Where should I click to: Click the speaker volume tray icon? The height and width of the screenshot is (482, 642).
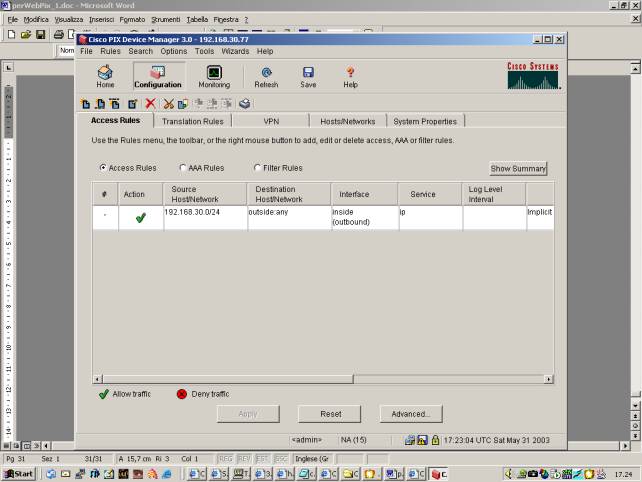click(508, 474)
